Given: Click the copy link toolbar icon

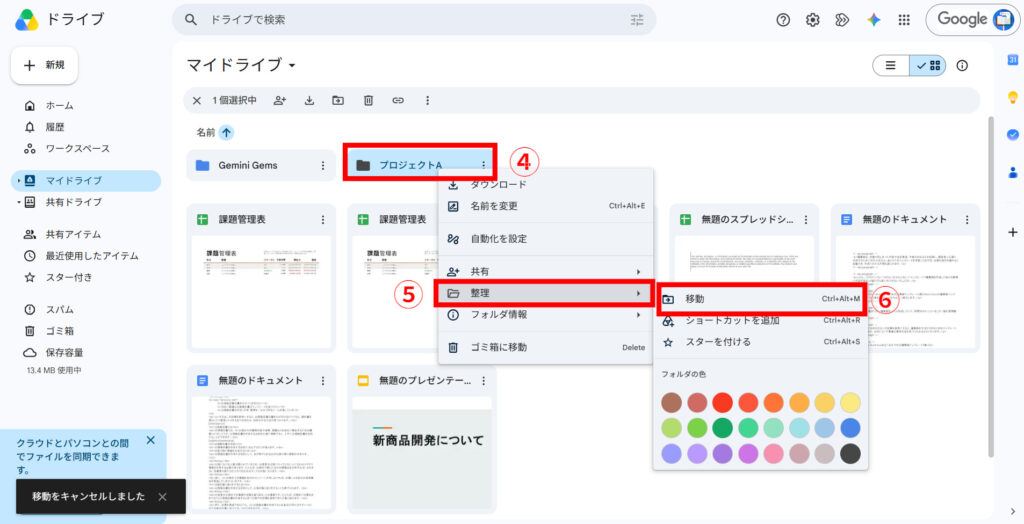Looking at the screenshot, I should tap(398, 101).
